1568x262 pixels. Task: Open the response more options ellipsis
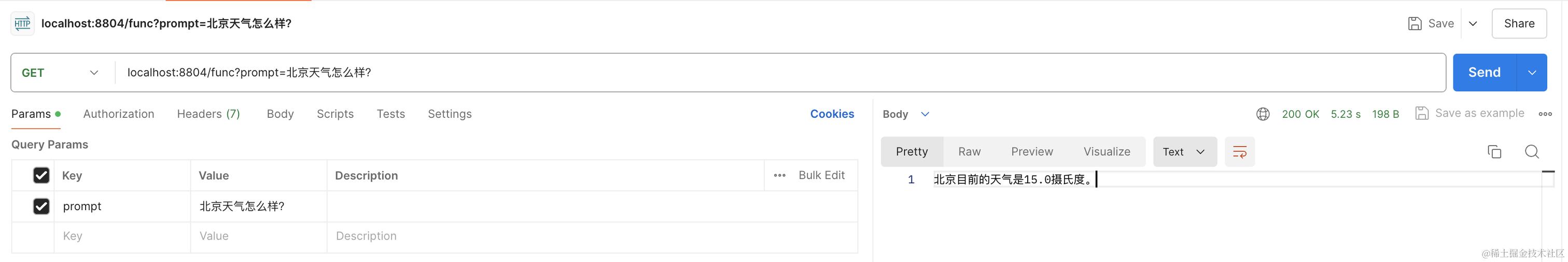(x=1545, y=114)
